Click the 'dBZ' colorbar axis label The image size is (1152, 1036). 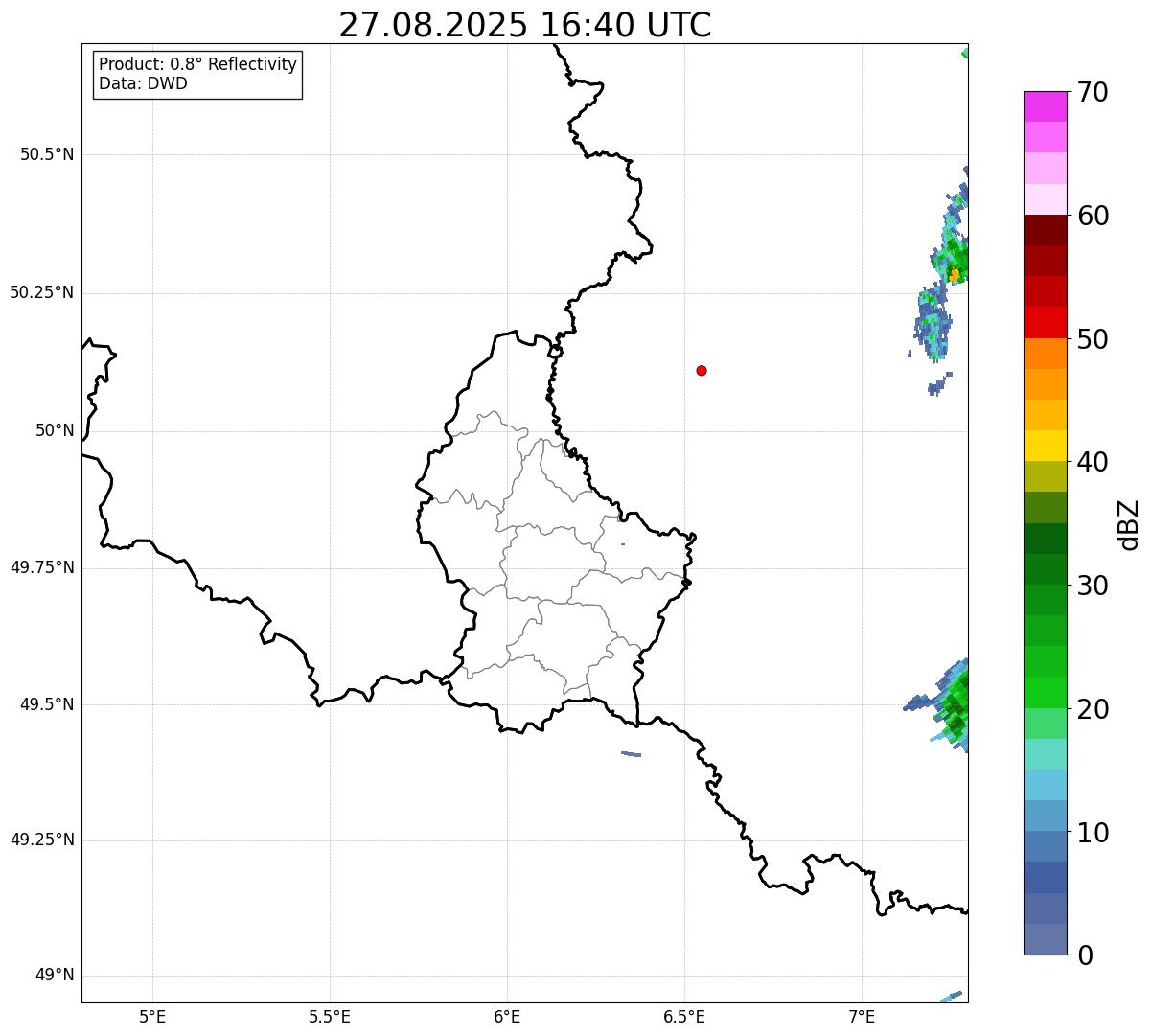click(x=1130, y=524)
